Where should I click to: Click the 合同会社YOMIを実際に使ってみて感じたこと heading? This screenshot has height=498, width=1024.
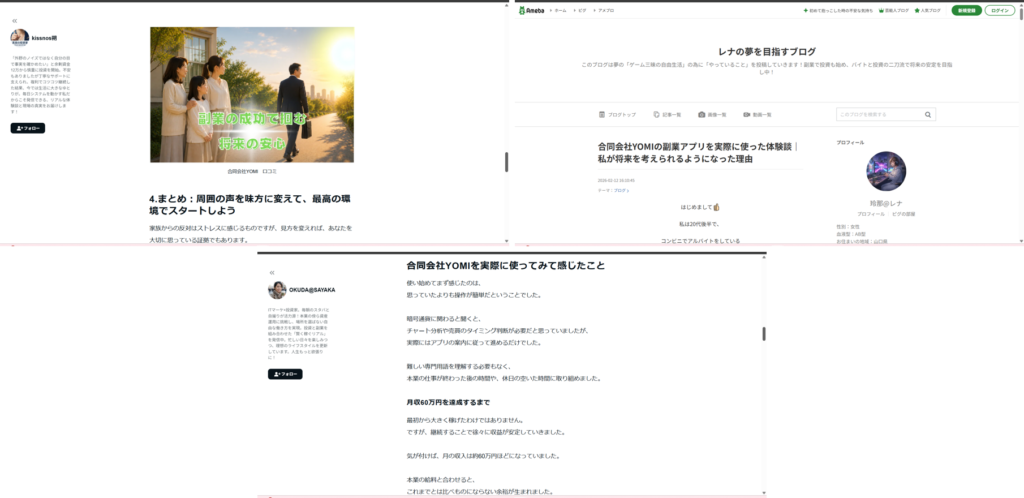pos(505,266)
